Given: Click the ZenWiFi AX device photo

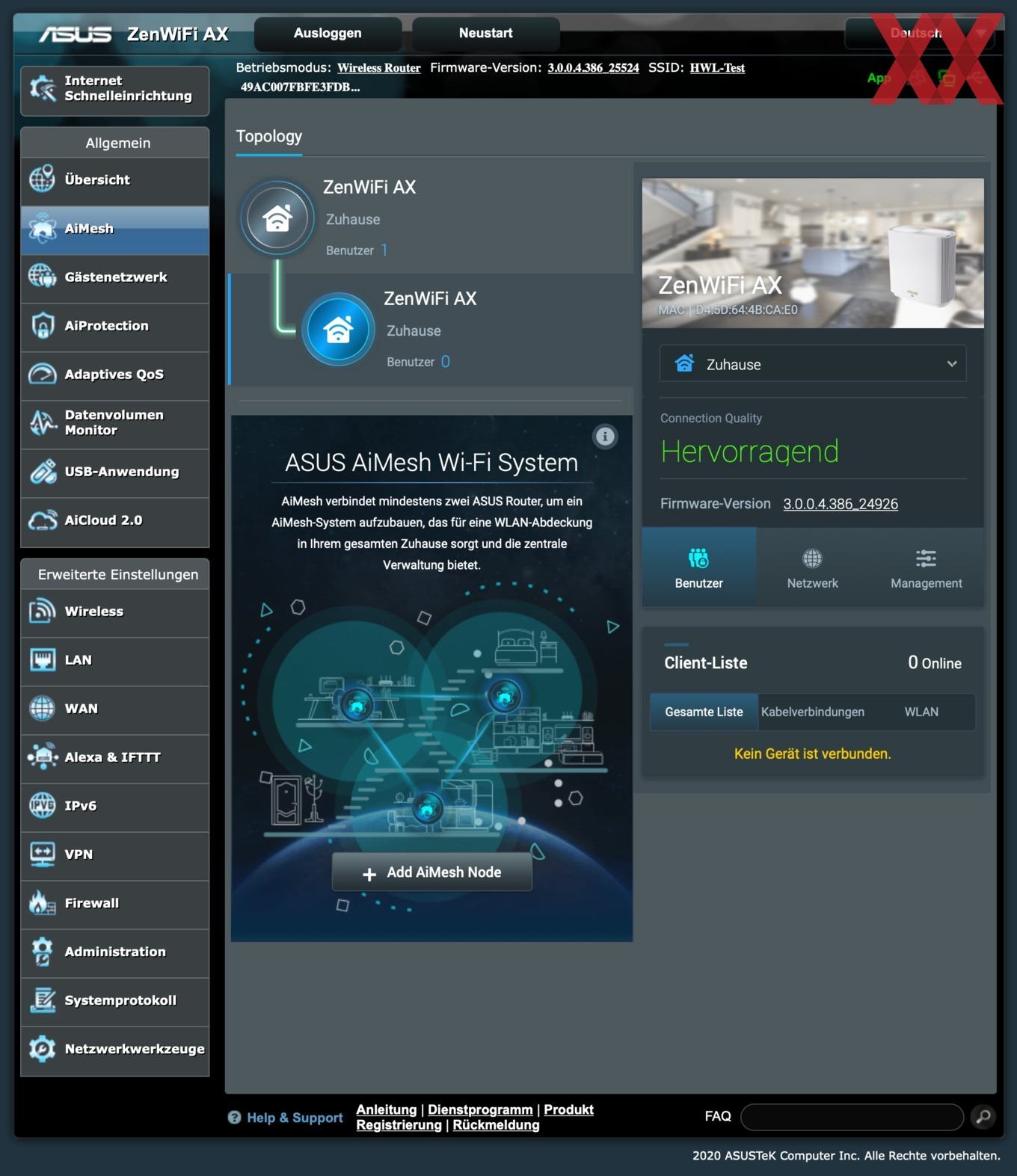Looking at the screenshot, I should 813,253.
